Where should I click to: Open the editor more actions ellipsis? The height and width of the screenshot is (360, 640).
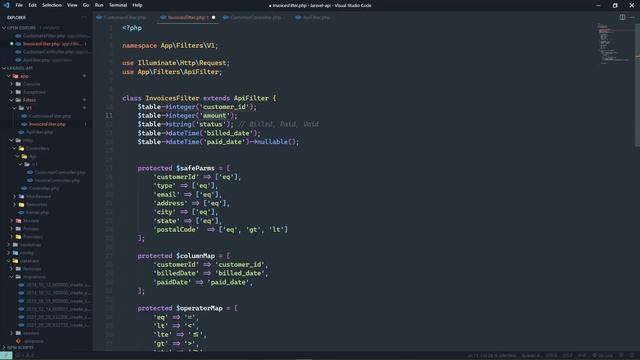632,17
